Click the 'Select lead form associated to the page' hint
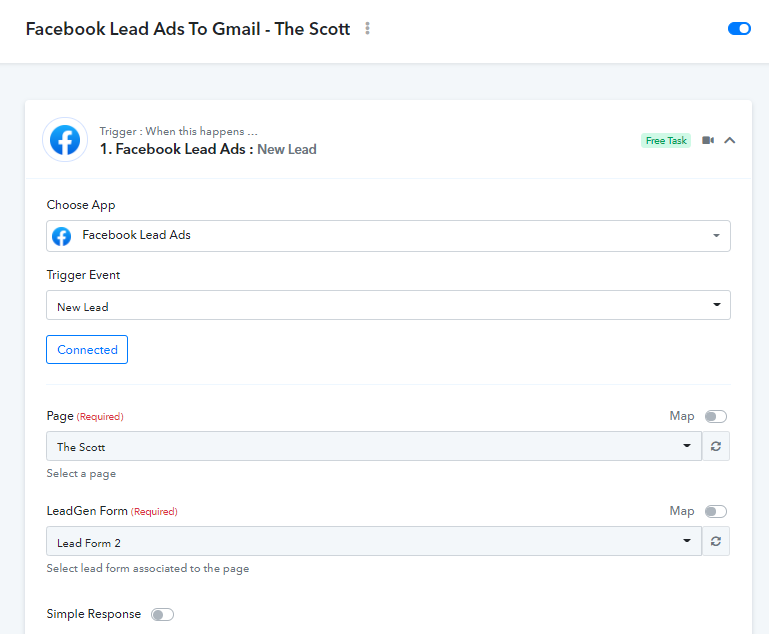769x634 pixels. tap(148, 568)
